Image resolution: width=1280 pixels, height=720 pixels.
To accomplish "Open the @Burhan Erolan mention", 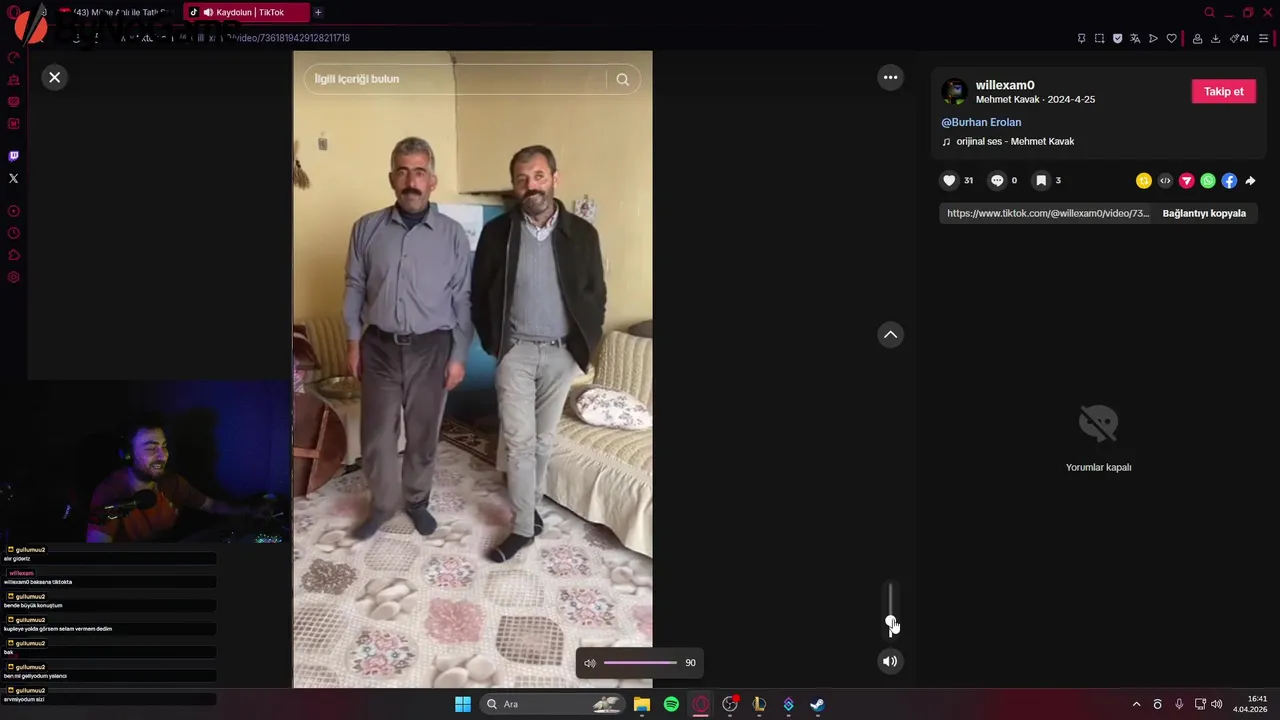I will pyautogui.click(x=981, y=122).
